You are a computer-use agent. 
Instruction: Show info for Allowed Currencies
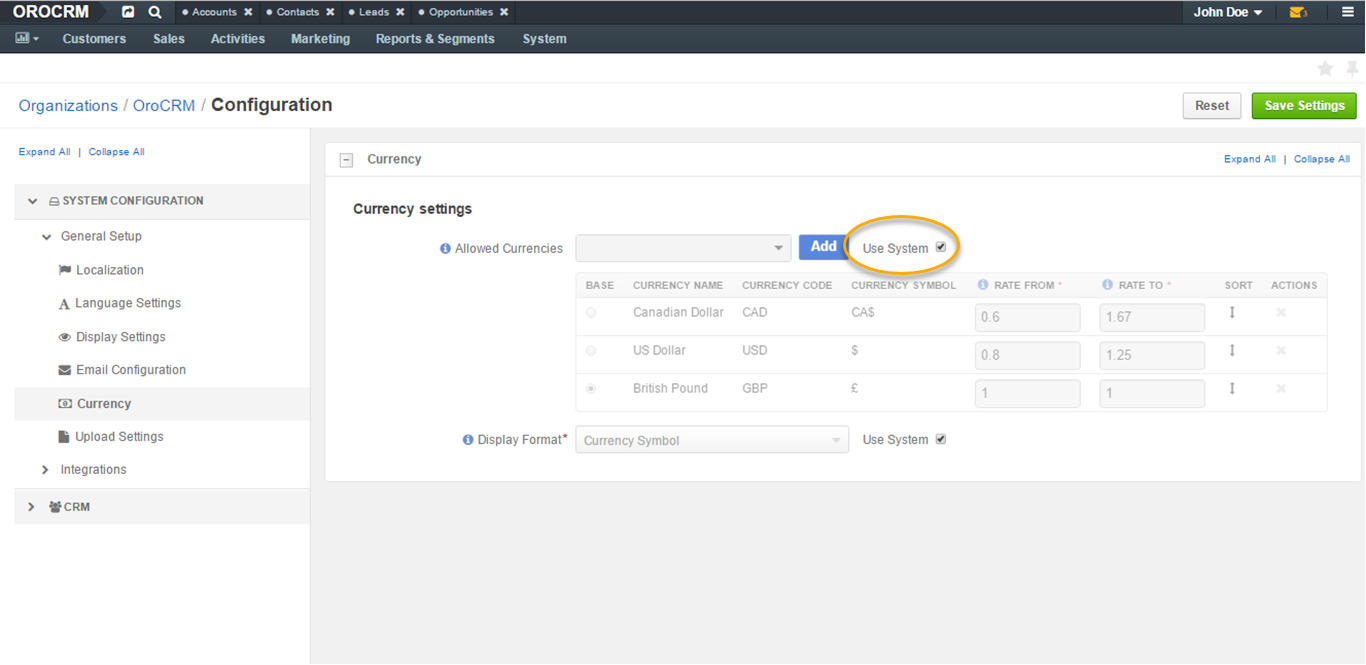click(x=446, y=249)
